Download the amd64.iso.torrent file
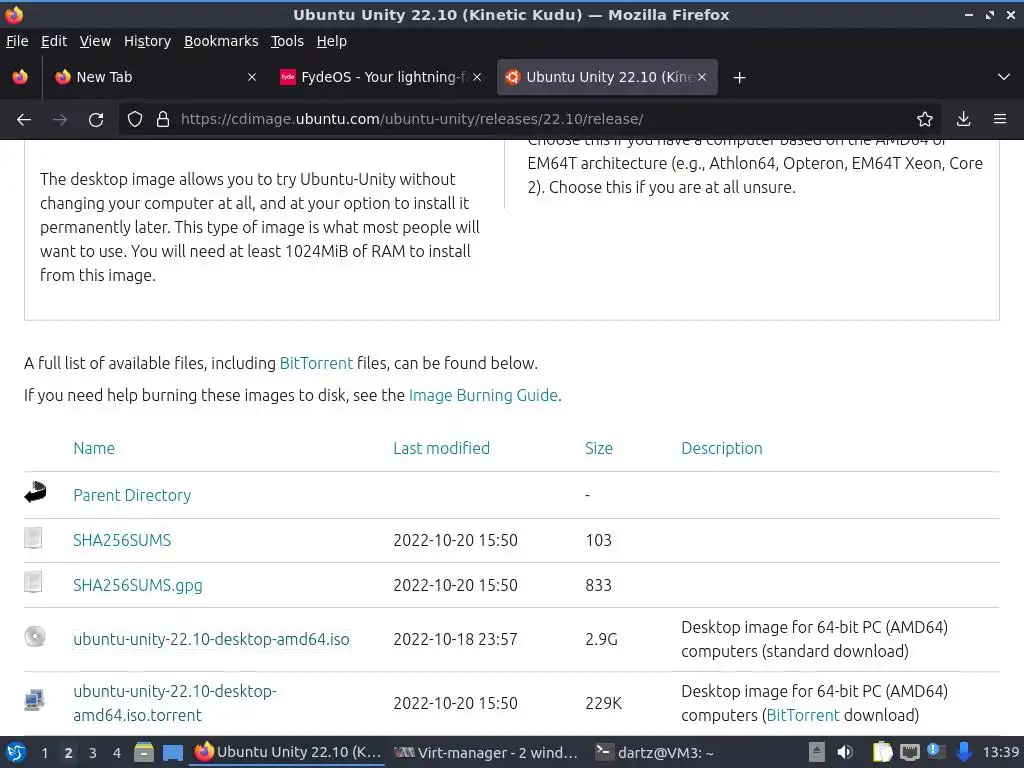The width and height of the screenshot is (1024, 768). 175,703
